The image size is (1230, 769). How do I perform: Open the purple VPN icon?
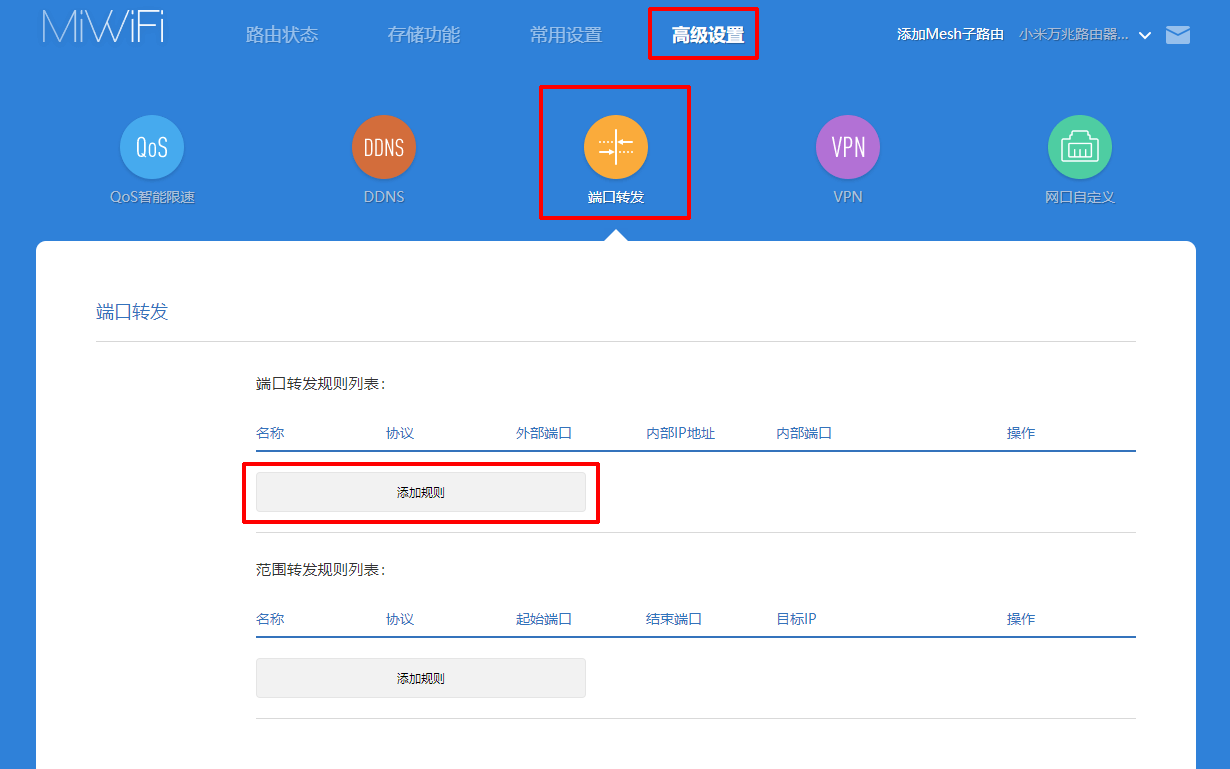point(848,148)
